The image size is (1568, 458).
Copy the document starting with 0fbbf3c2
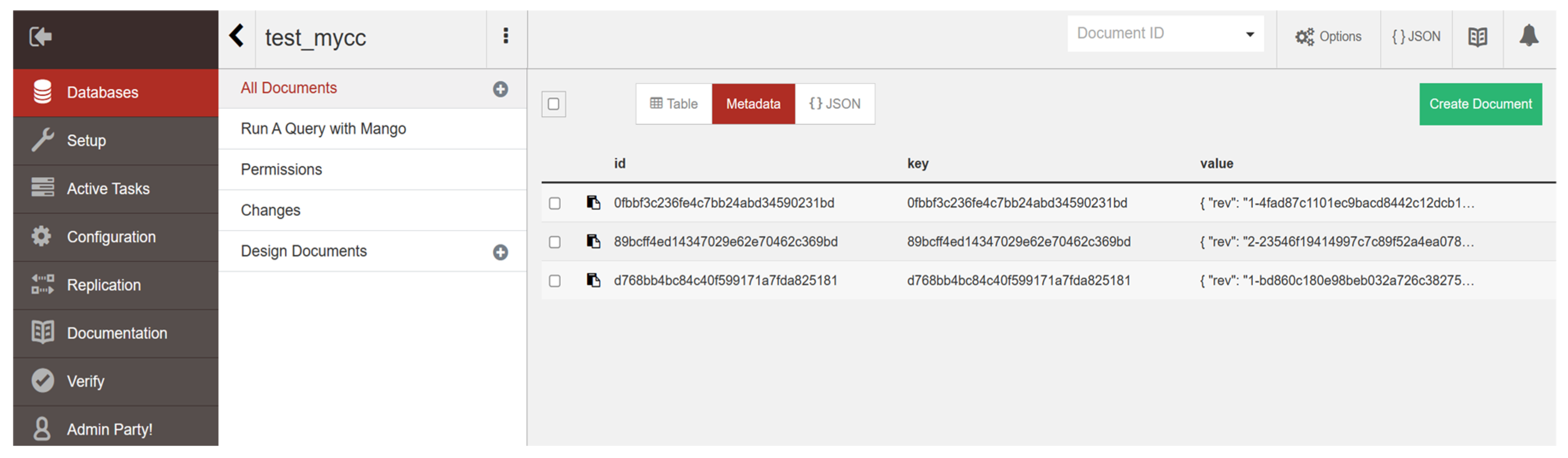click(593, 203)
